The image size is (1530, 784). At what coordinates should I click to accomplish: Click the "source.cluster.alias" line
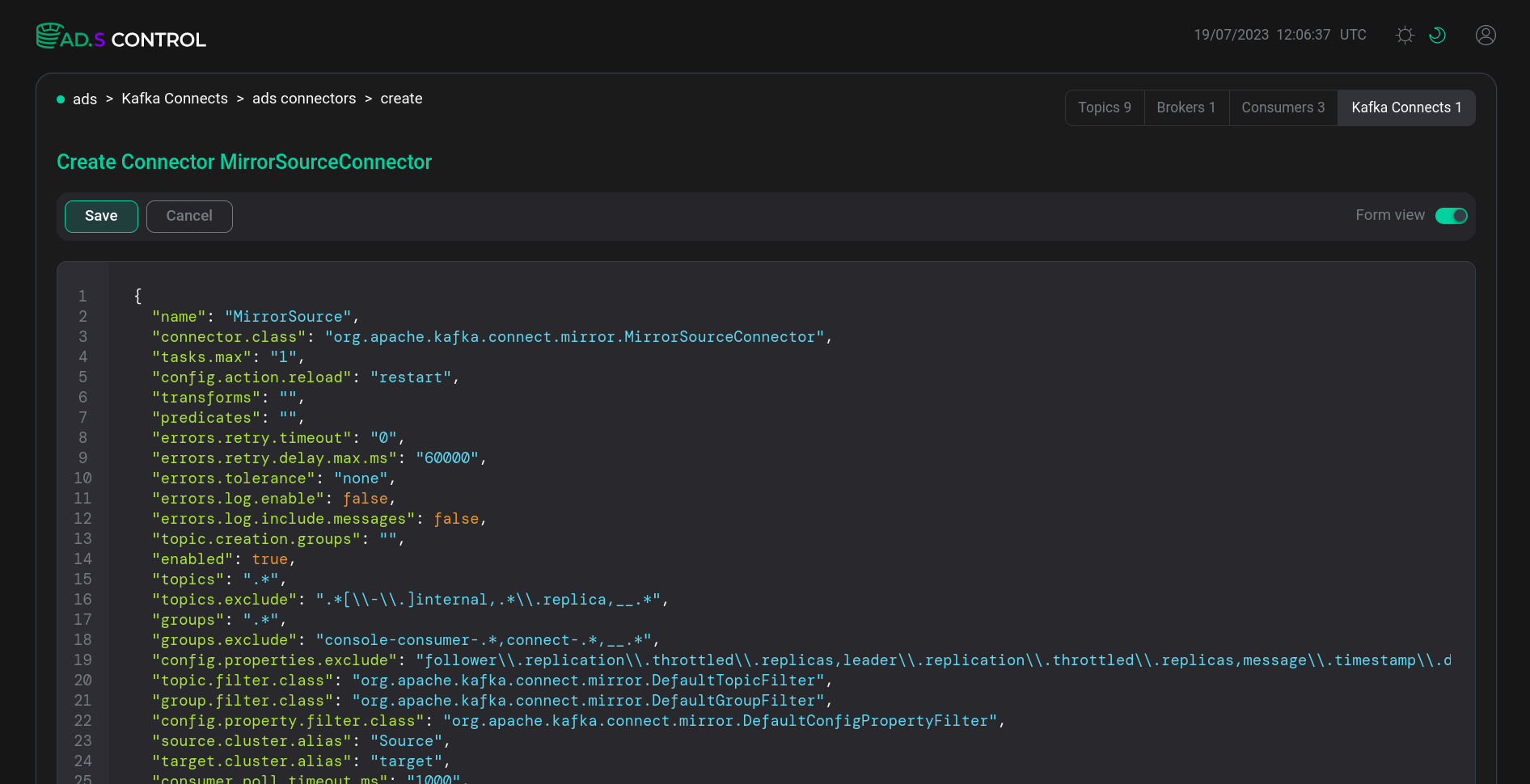(x=301, y=741)
